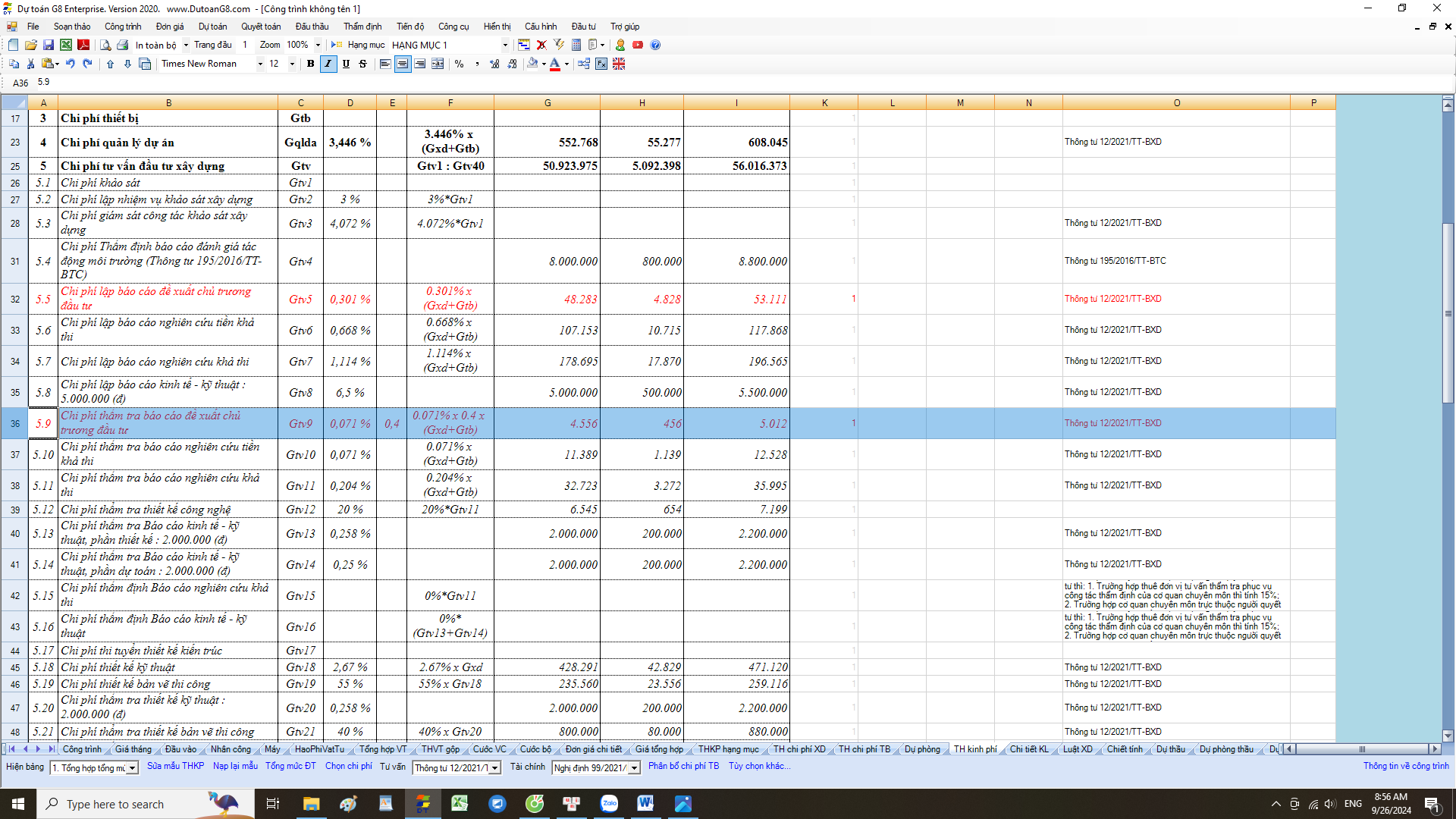Open the Thẩm định menu

tap(362, 27)
